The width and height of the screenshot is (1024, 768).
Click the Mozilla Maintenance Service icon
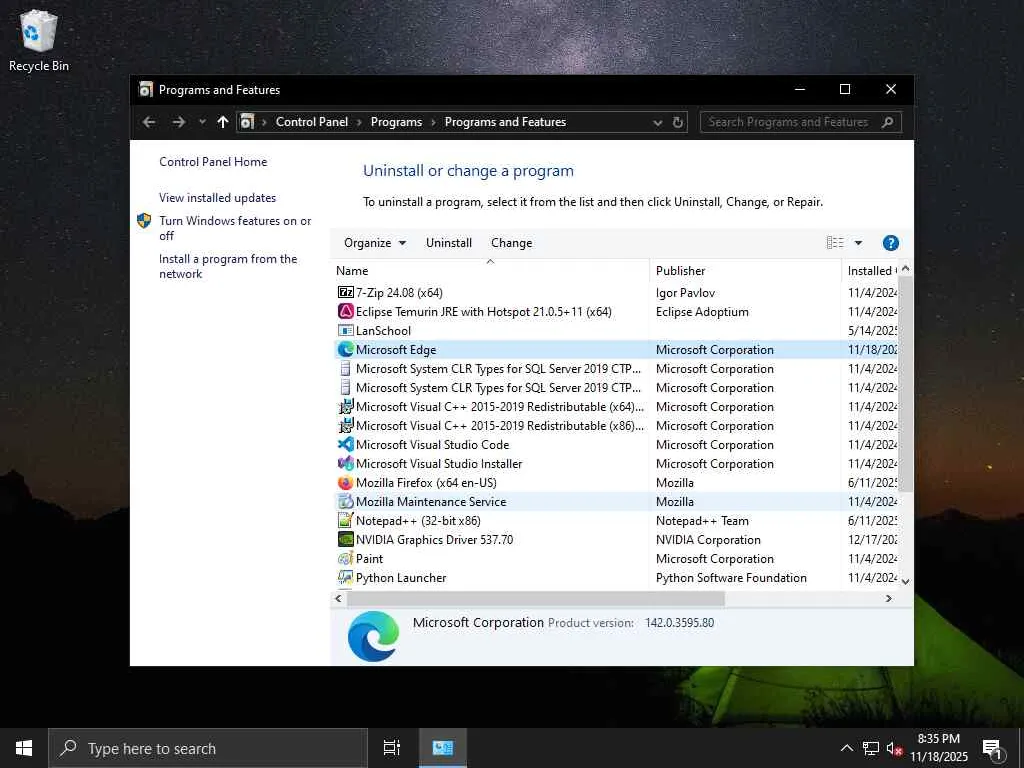pos(345,502)
